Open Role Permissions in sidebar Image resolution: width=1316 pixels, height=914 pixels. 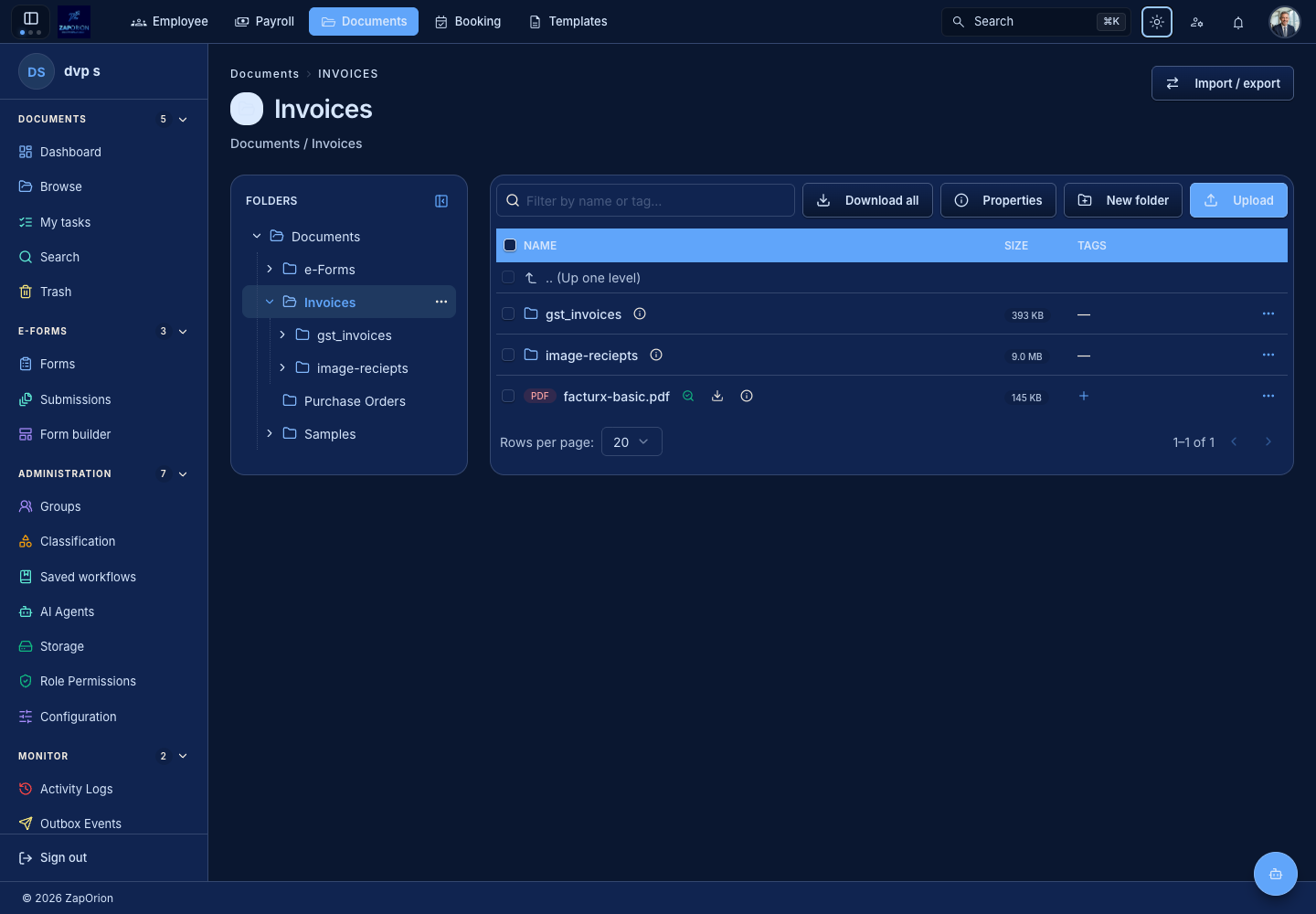103,681
